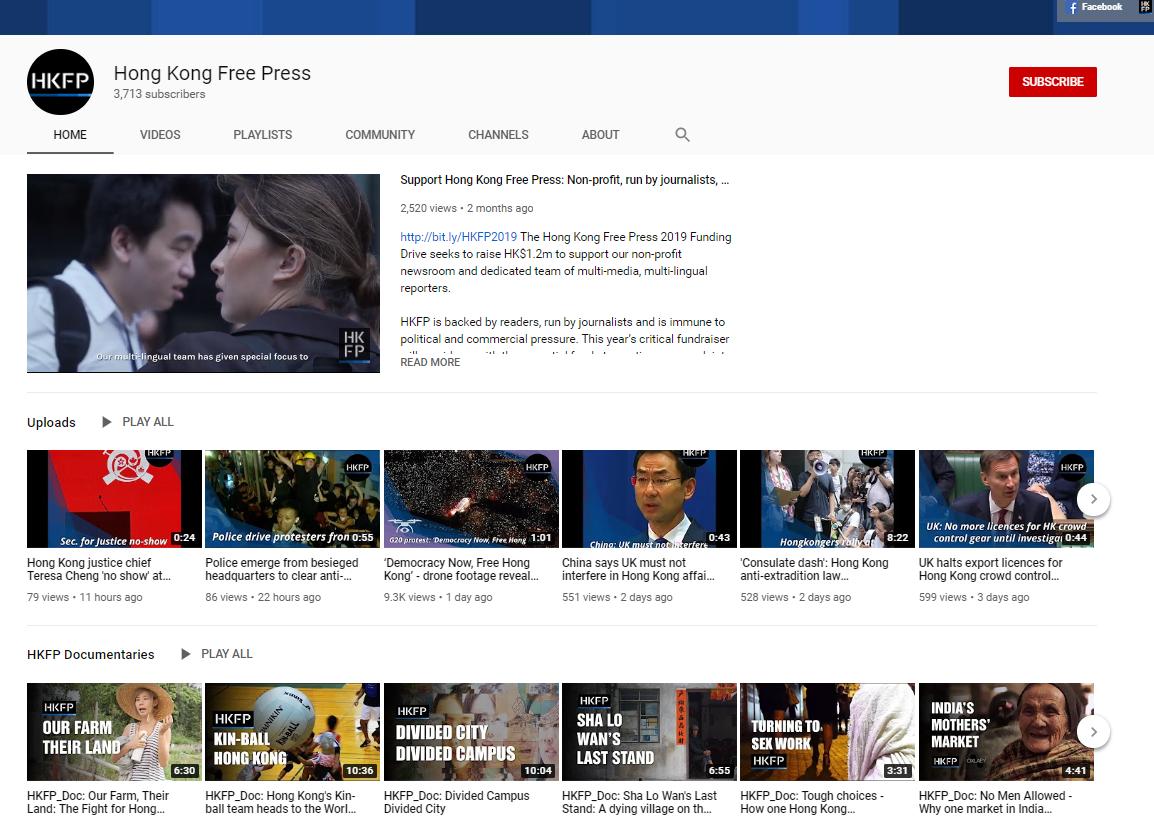Screen dimensions: 1154x821
Task: Open the Uploads section heading
Action: tap(52, 422)
